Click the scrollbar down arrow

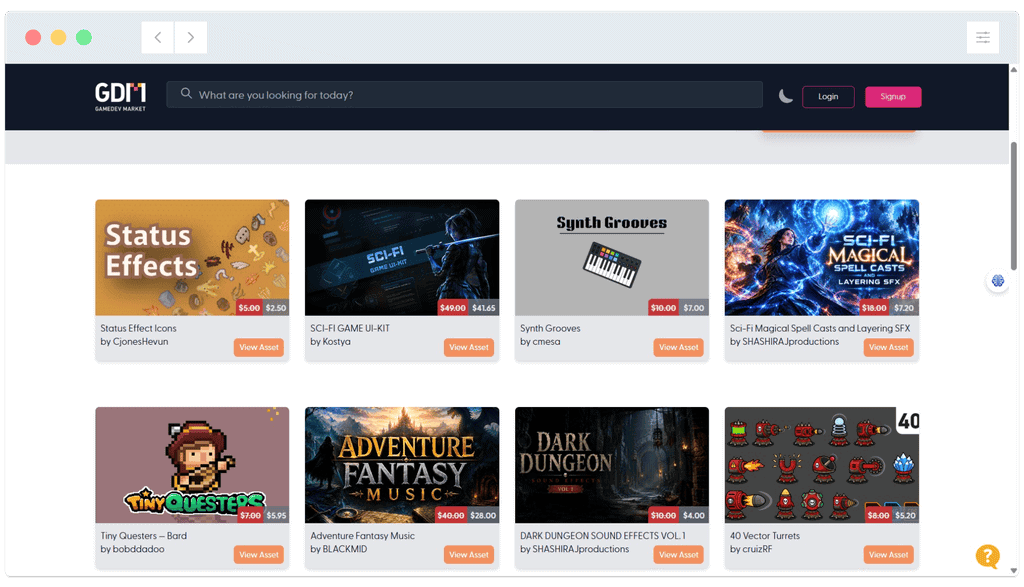(x=1014, y=571)
